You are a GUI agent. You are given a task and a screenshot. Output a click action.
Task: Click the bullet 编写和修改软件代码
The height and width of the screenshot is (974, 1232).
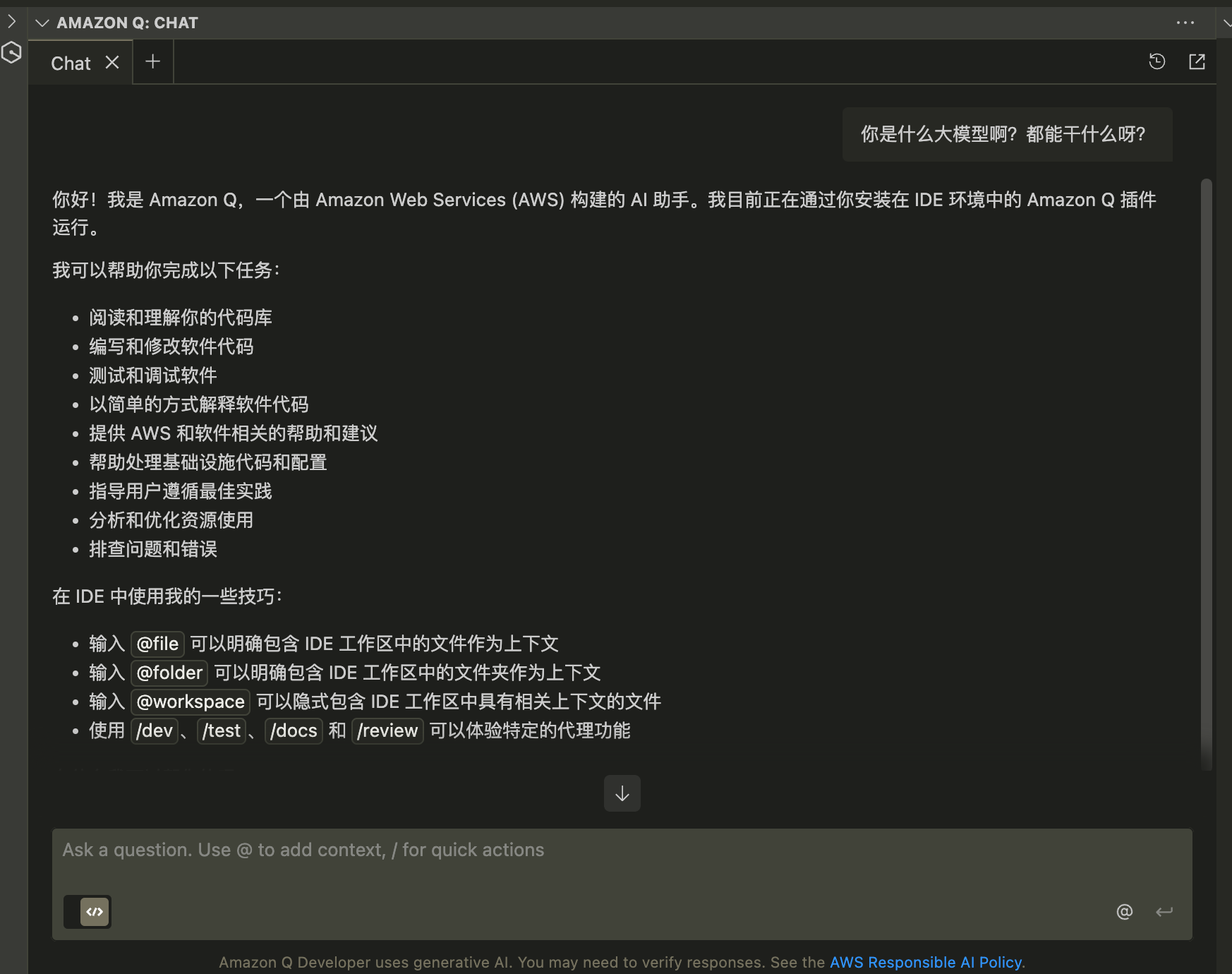tap(171, 347)
